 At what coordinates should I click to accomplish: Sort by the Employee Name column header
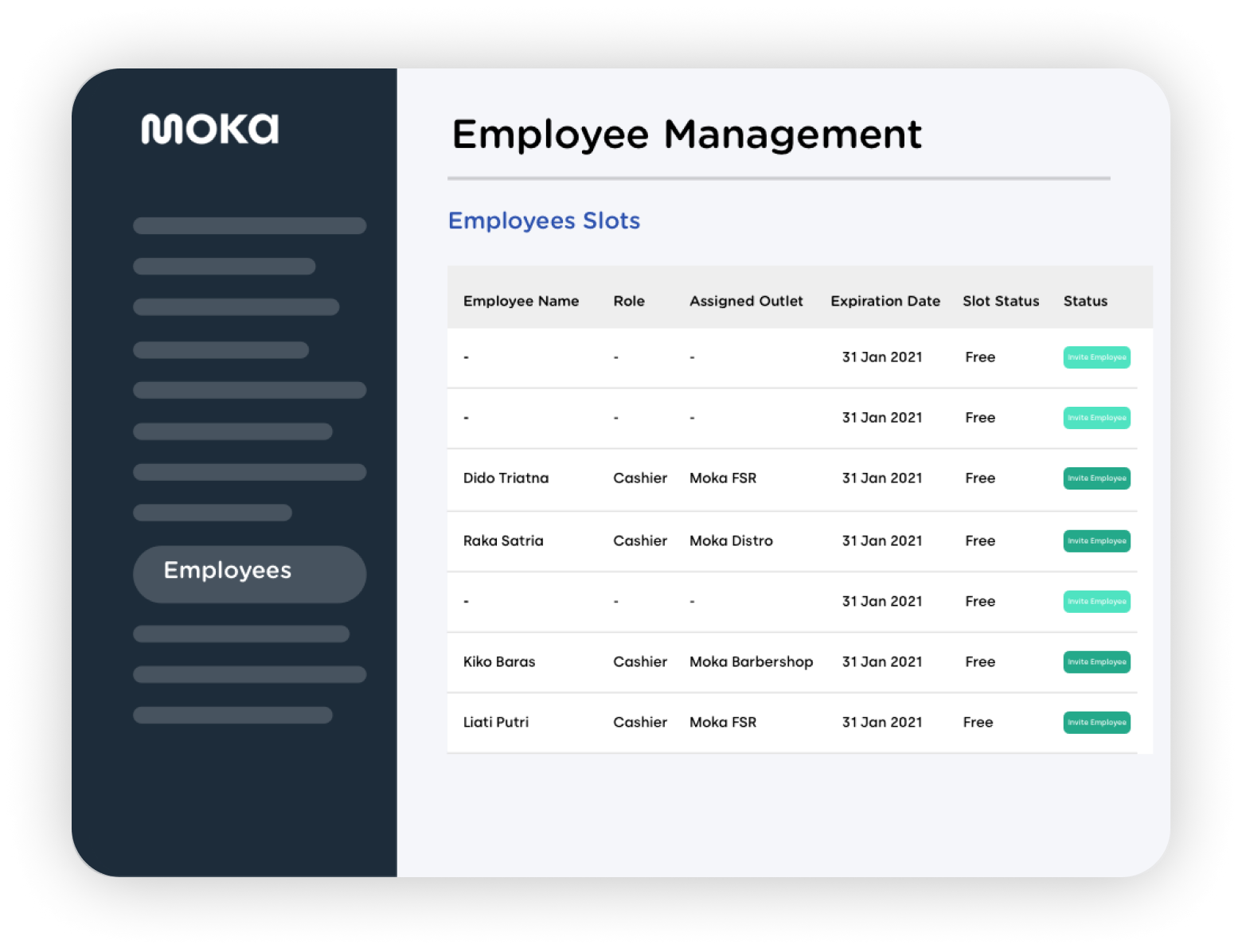pyautogui.click(x=521, y=301)
